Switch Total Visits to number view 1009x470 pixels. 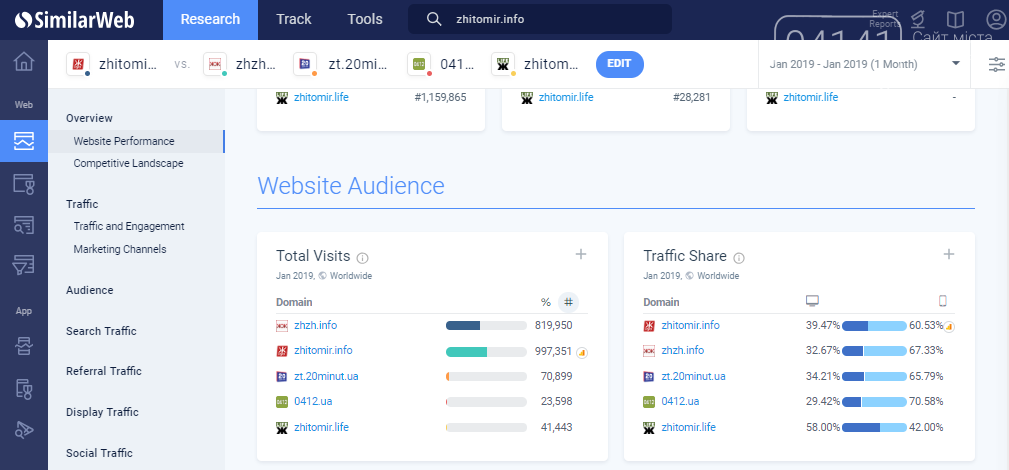tap(568, 301)
